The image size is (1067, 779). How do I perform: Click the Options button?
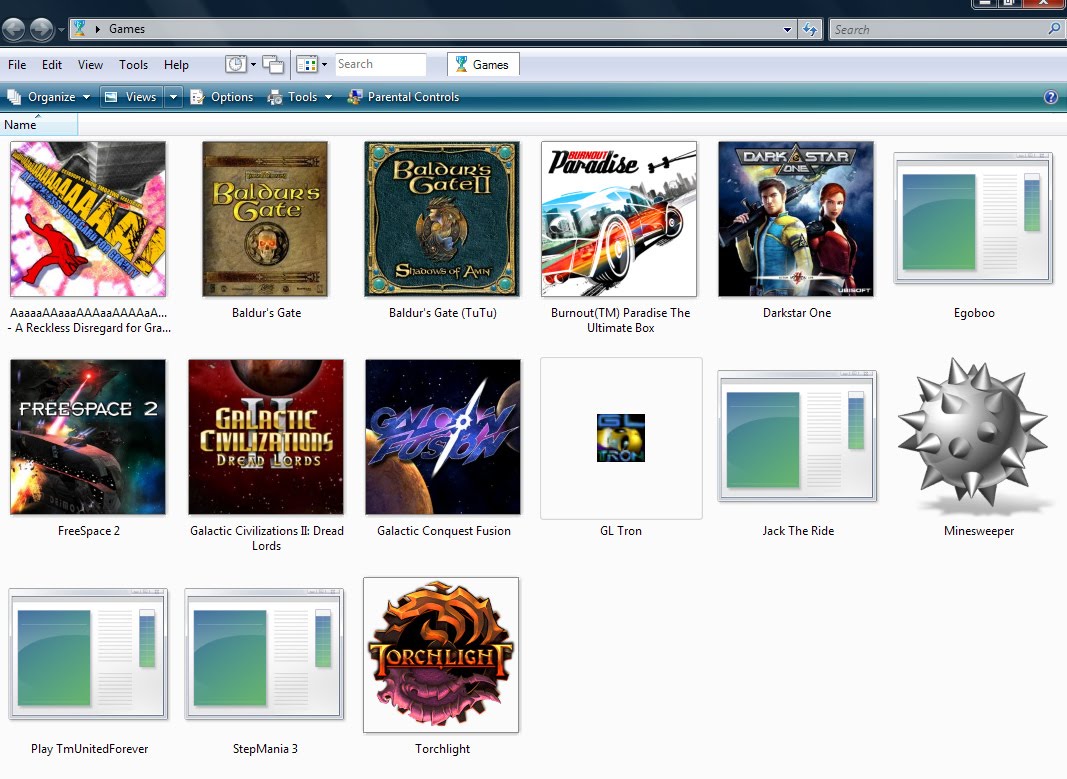222,97
